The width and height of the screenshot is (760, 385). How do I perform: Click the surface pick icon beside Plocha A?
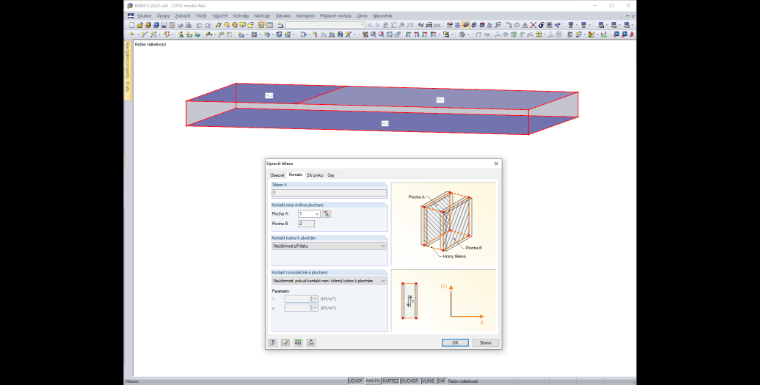[327, 214]
